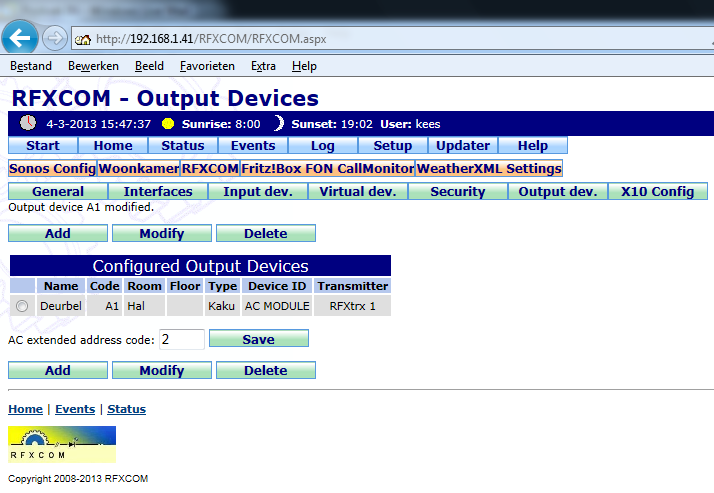Click the Floor column header
Viewport: 714px width, 493px height.
185,286
